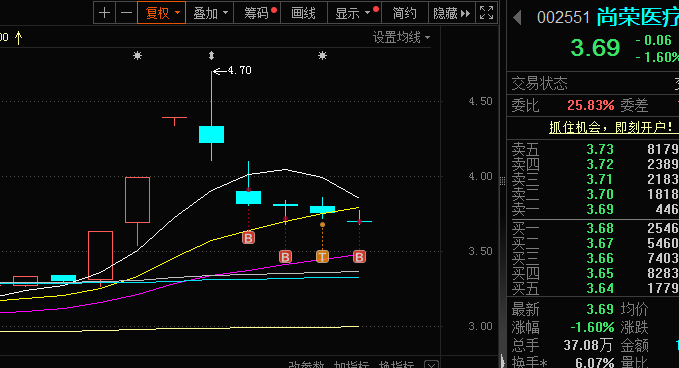This screenshot has width=679, height=368.
Task: Close the indicator panel with X box
Action: (431, 365)
